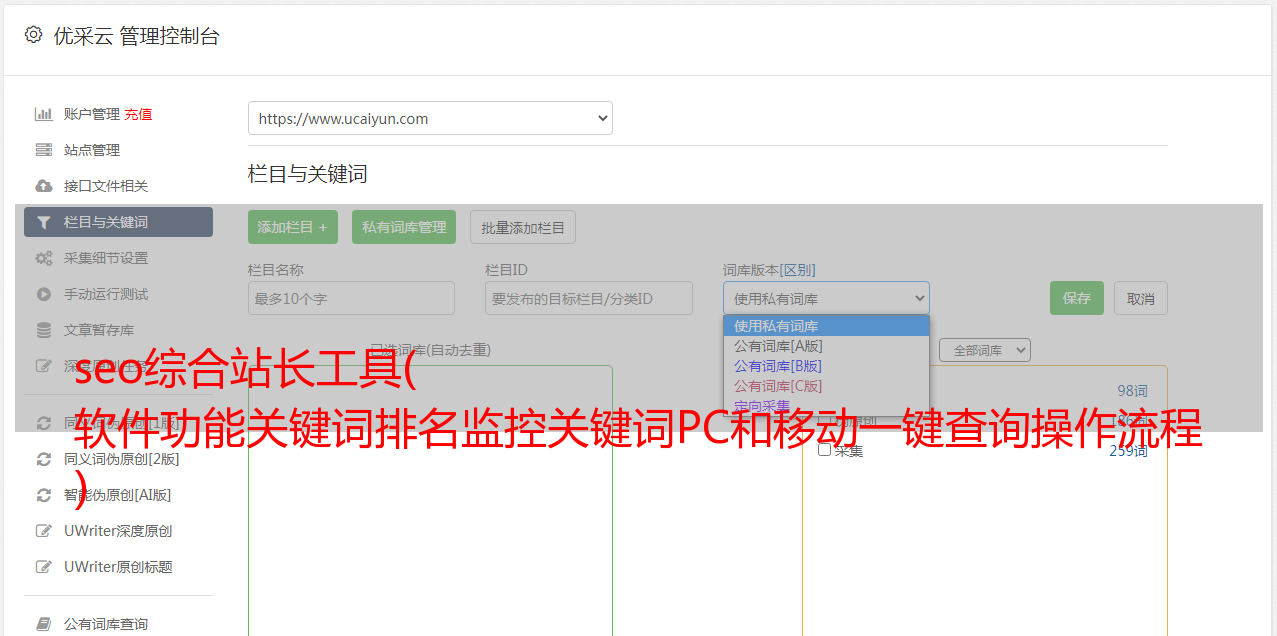Click the server icon for 站点管理
1277x636 pixels.
(43, 150)
